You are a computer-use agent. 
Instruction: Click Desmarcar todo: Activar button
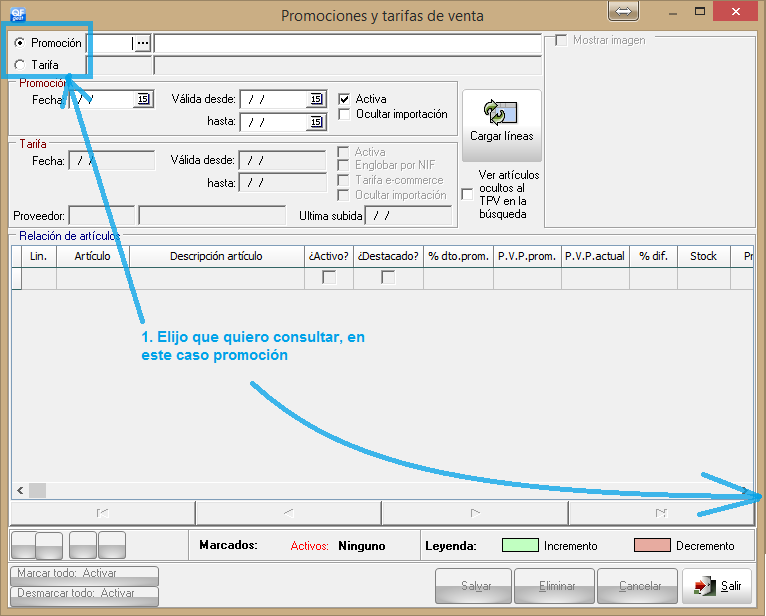(85, 595)
